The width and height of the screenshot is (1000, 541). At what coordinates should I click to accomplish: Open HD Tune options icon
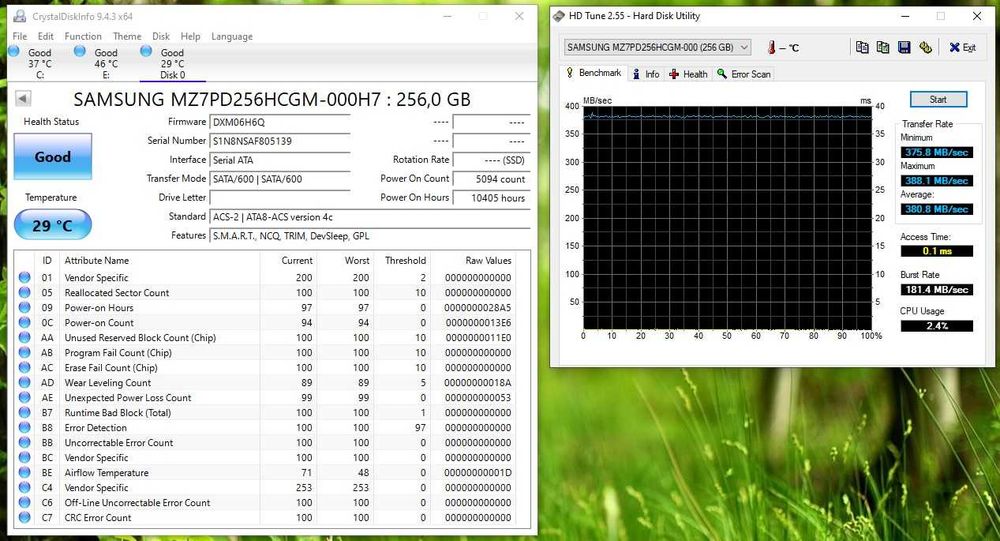click(x=925, y=47)
